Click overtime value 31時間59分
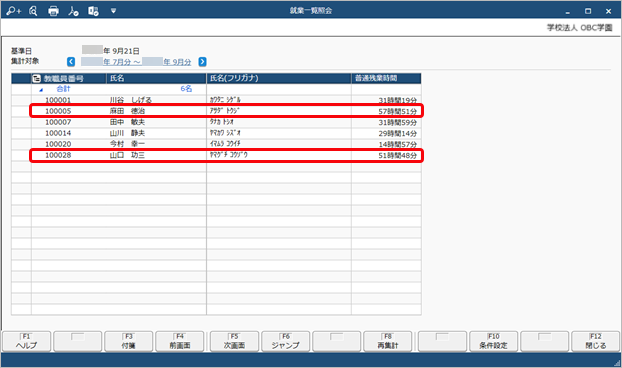The image size is (622, 368). [397, 123]
